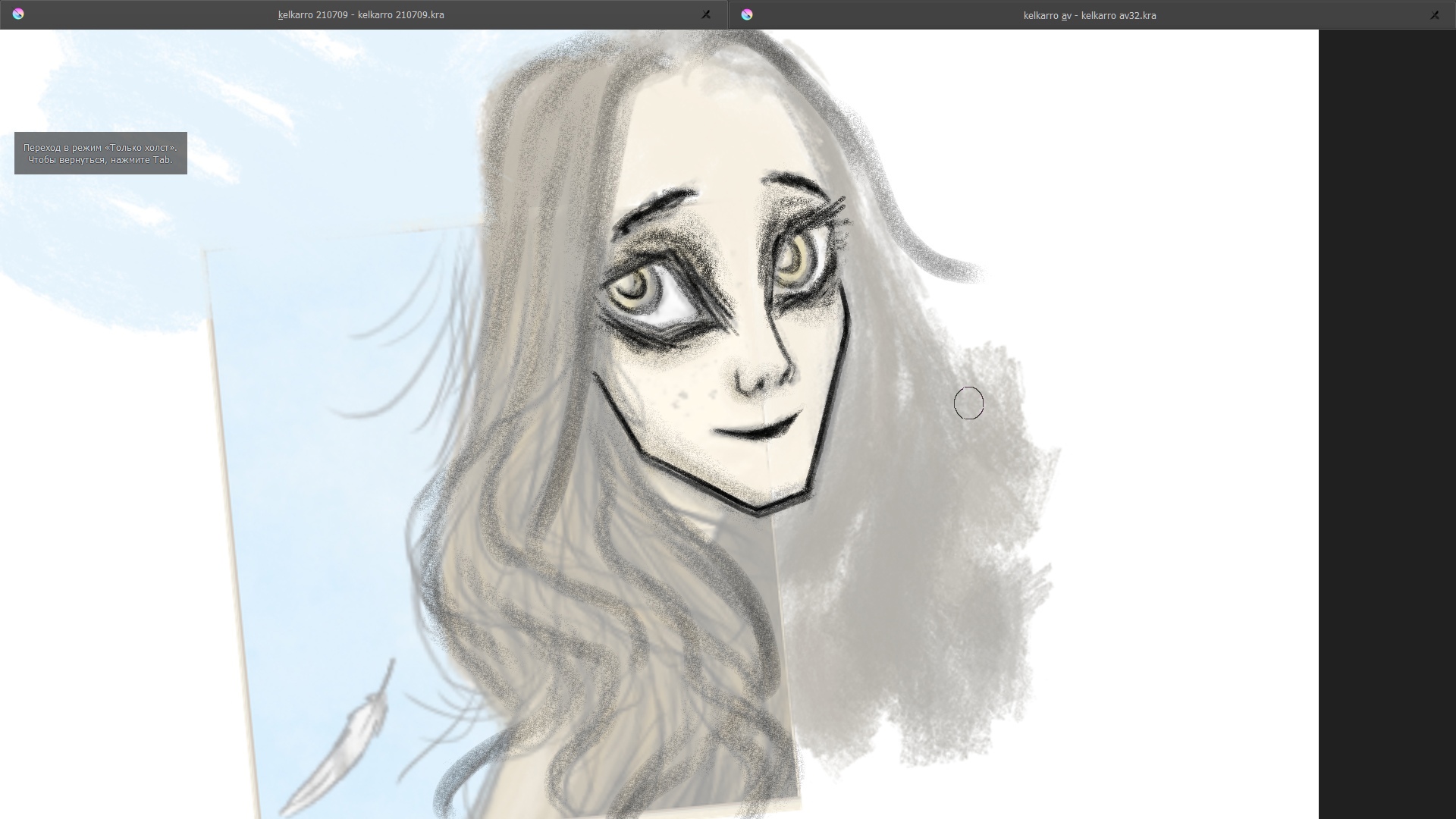Switch to the kelkarro av32.kra document tab
The height and width of the screenshot is (819, 1456).
point(1089,15)
